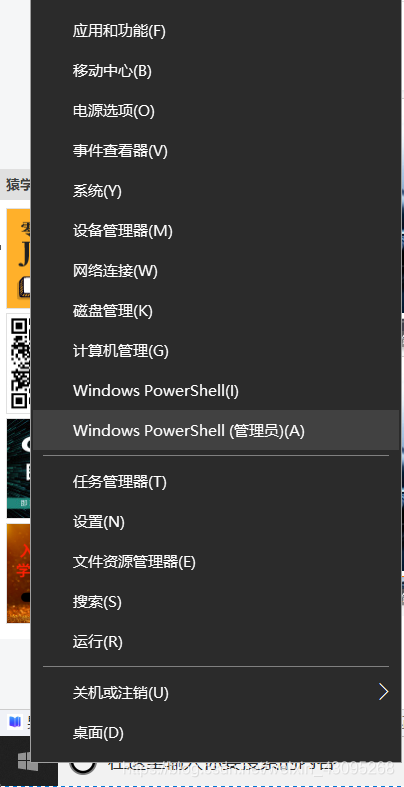Screen dimensions: 404x787
Task: Launch 计算机管理(G)
Action: [x=216, y=351]
